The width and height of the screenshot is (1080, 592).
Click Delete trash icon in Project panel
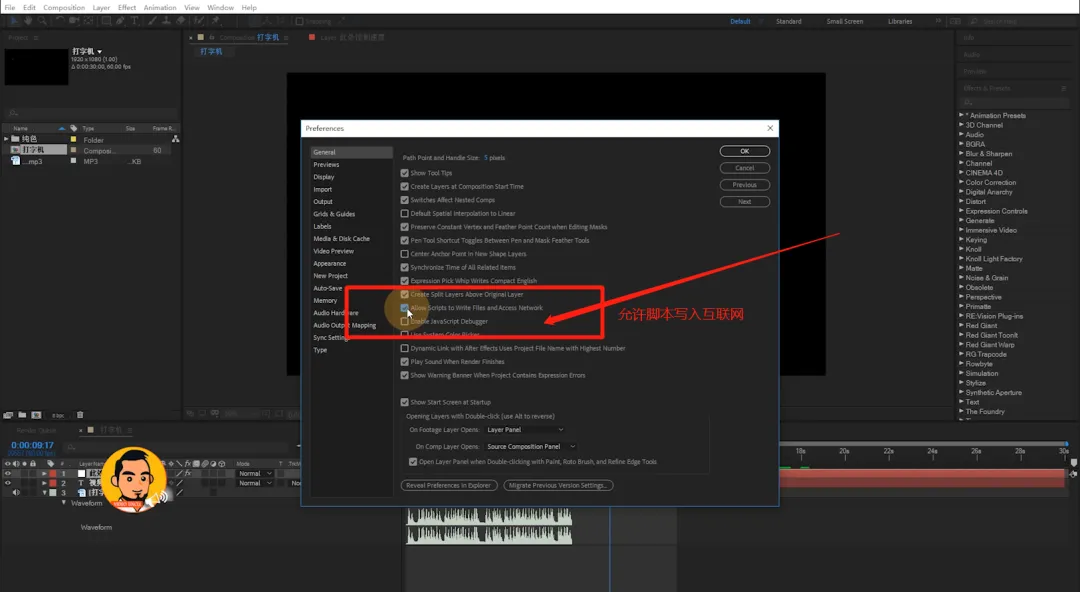(80, 415)
